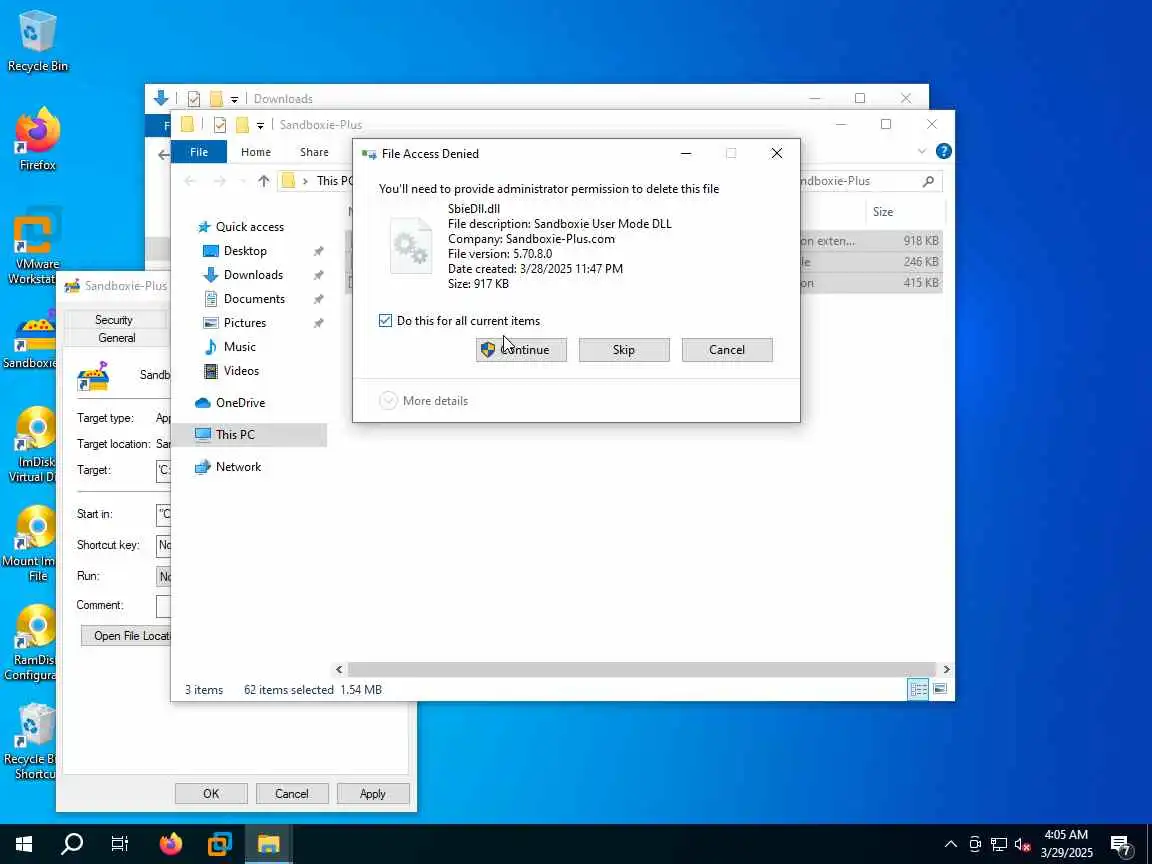Click the explorer Back navigation arrow

click(x=190, y=181)
